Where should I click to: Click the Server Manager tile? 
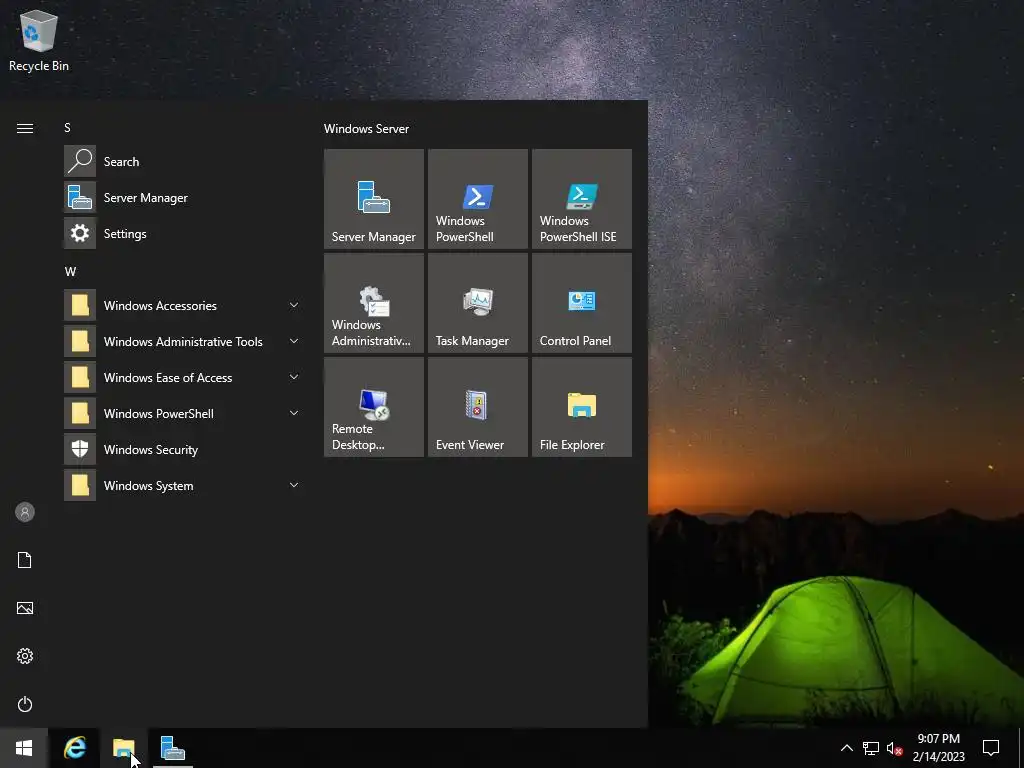374,199
